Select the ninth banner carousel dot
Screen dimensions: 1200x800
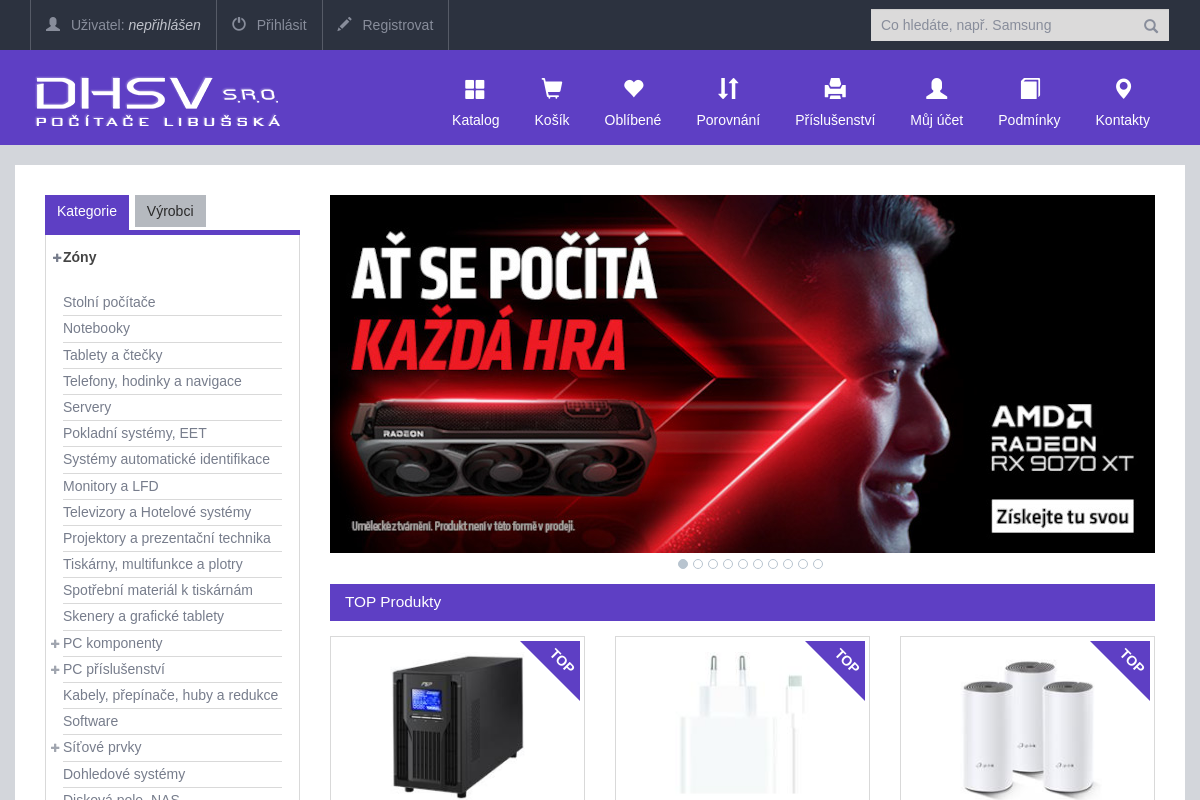tap(803, 564)
